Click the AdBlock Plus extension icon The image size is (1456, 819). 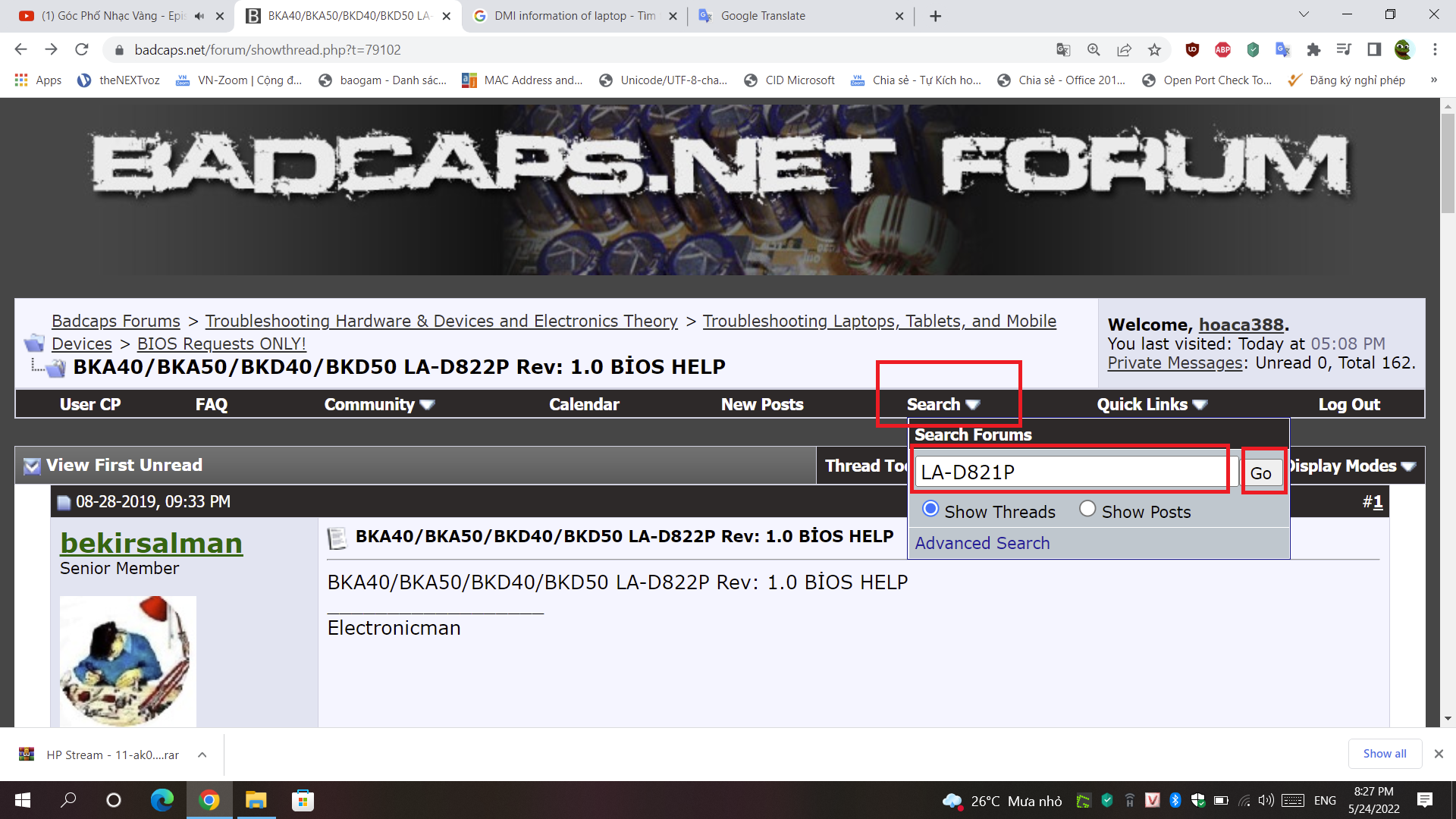[1222, 50]
